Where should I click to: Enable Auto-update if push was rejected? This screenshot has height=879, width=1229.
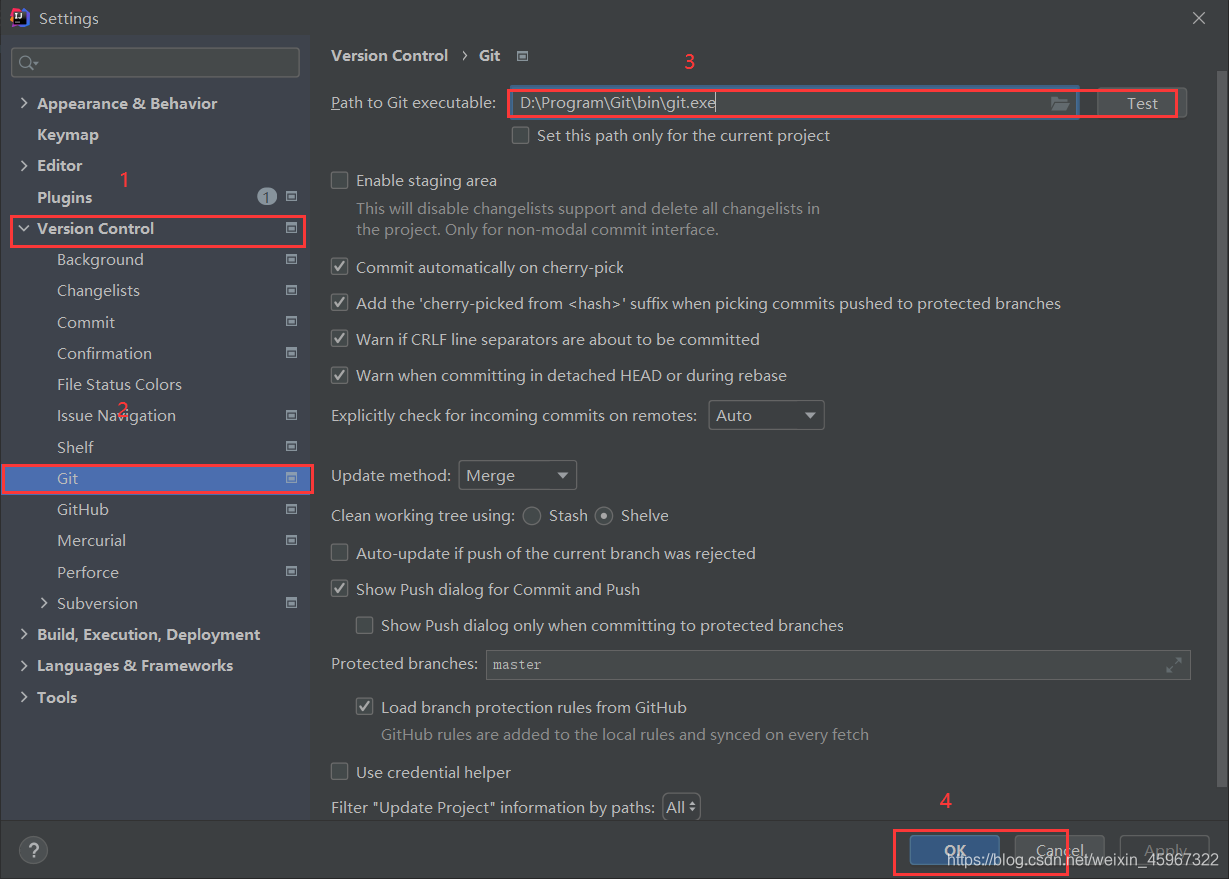[x=340, y=553]
